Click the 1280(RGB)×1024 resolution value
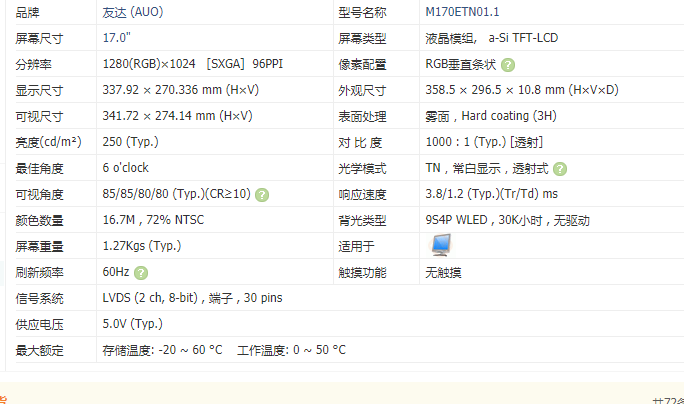Screen dimensions: 684x404 (x=181, y=64)
